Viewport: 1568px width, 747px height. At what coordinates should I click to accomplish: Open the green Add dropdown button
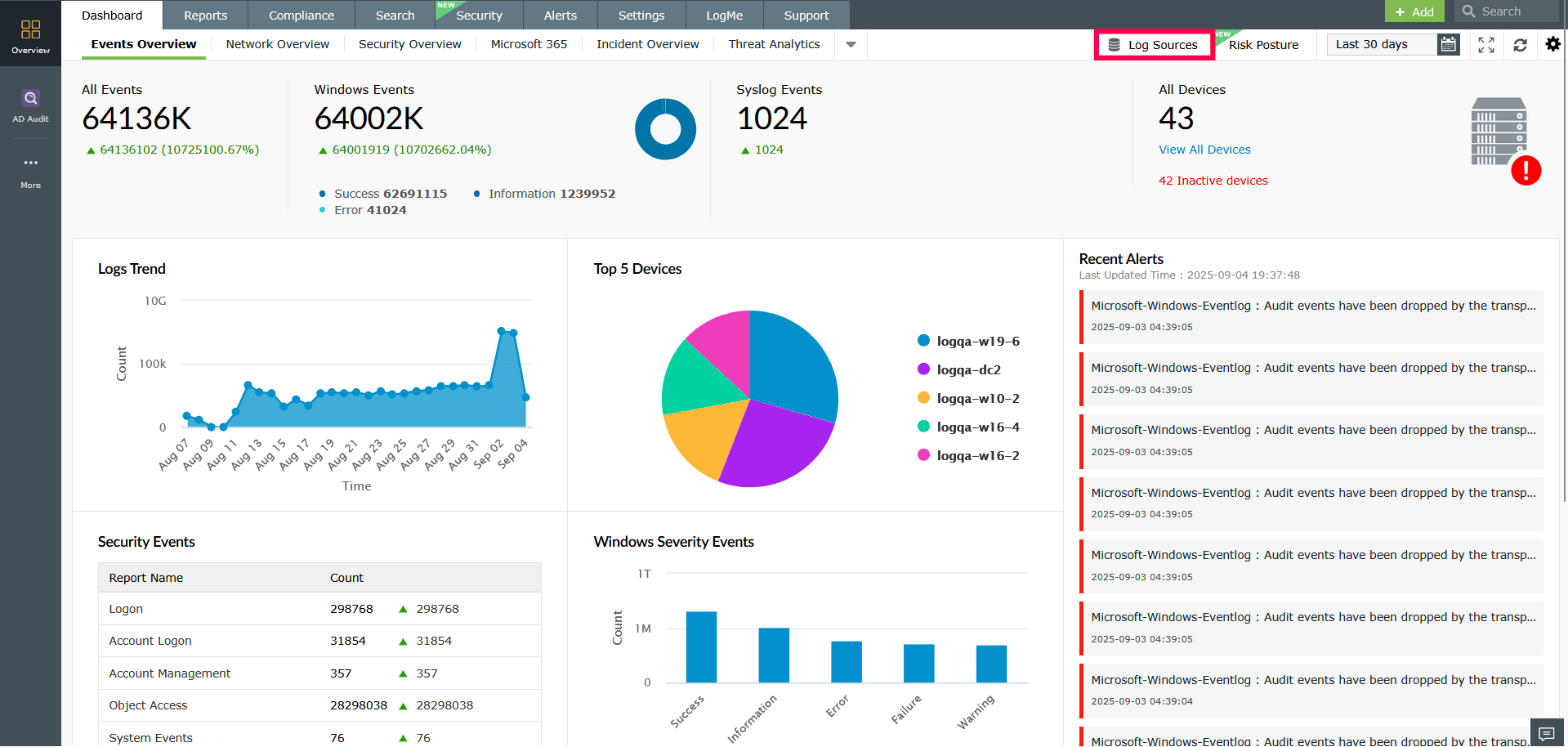(x=1414, y=11)
